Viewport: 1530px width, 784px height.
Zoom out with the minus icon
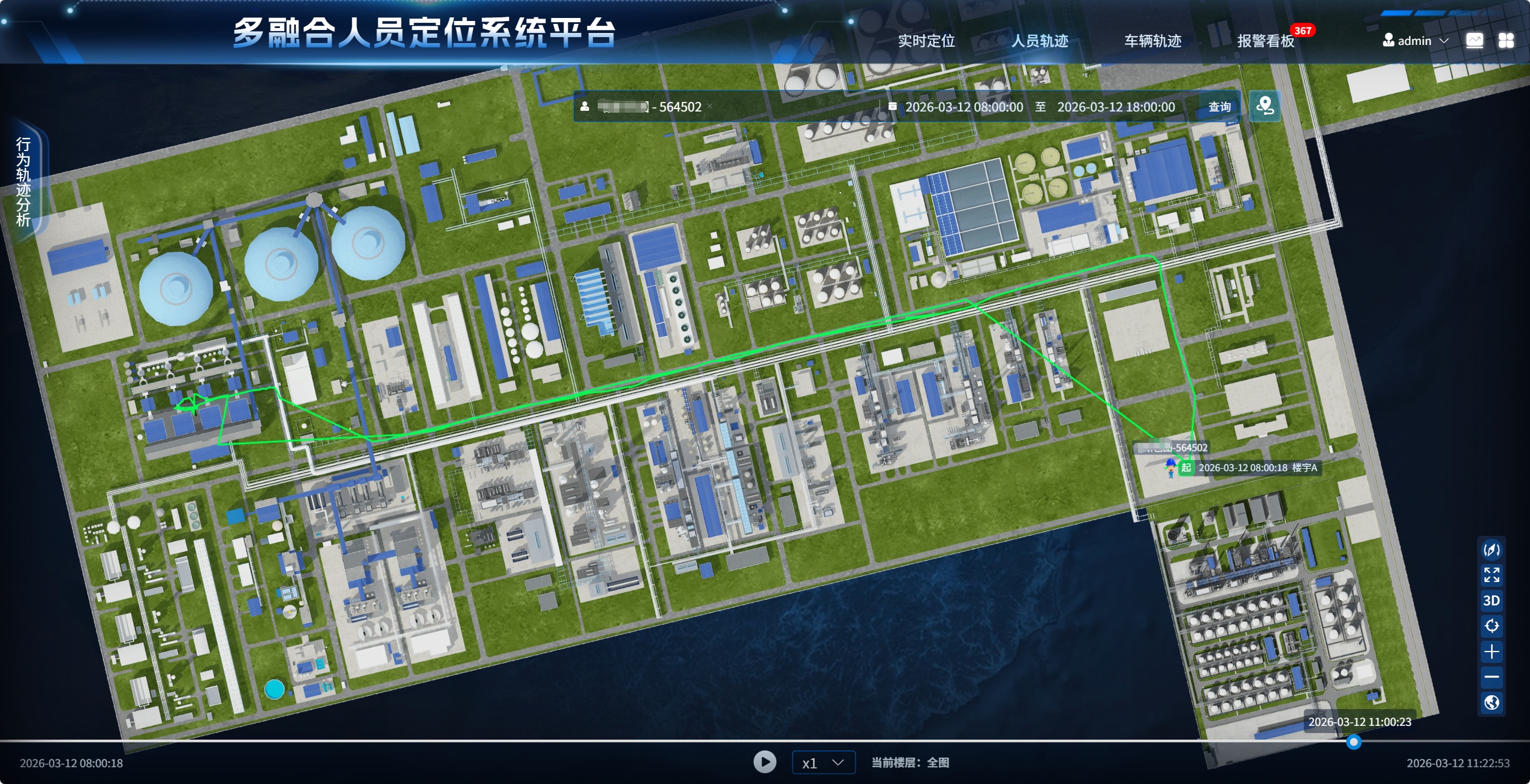(x=1491, y=677)
